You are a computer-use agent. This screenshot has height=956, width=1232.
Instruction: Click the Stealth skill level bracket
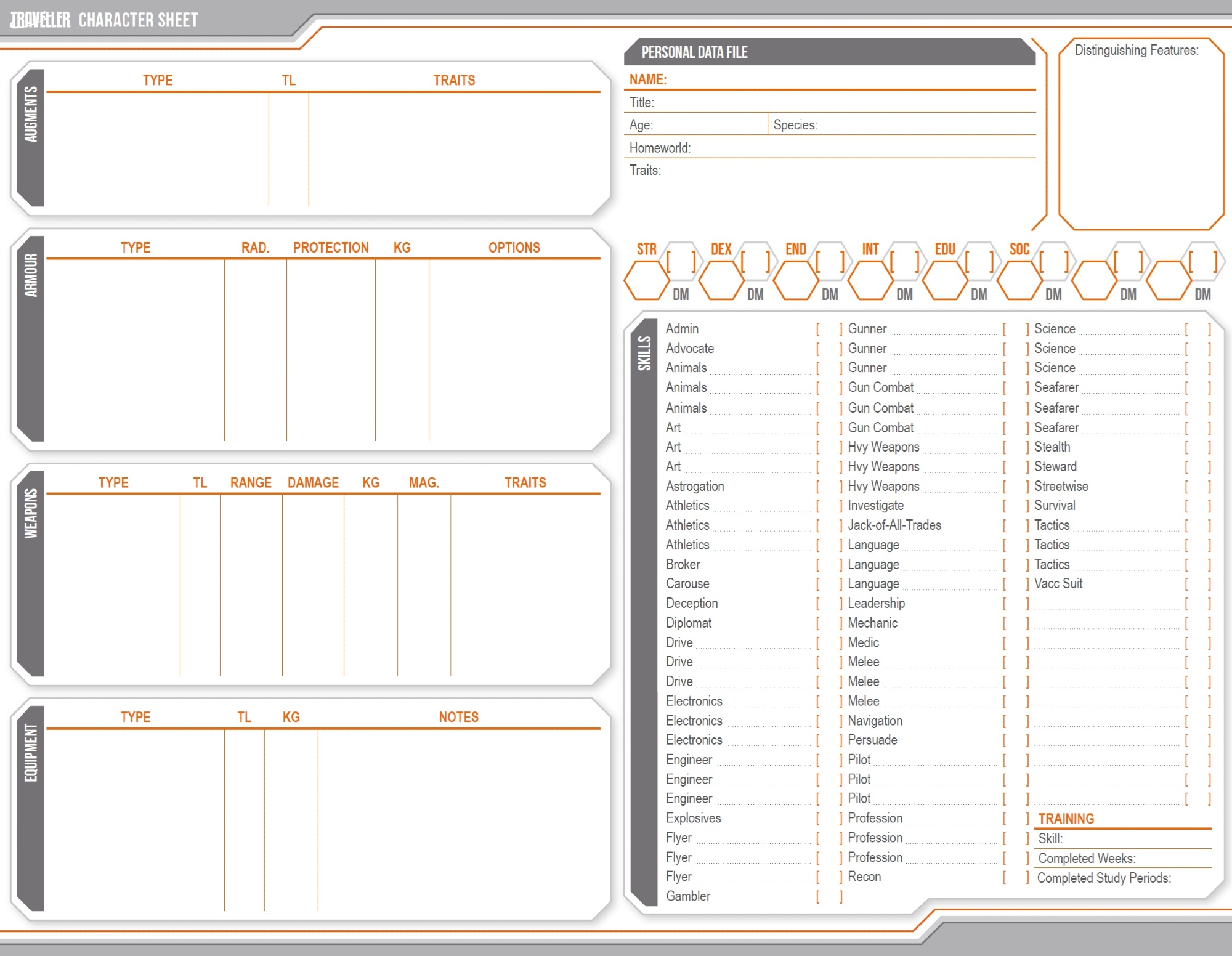click(x=1197, y=447)
